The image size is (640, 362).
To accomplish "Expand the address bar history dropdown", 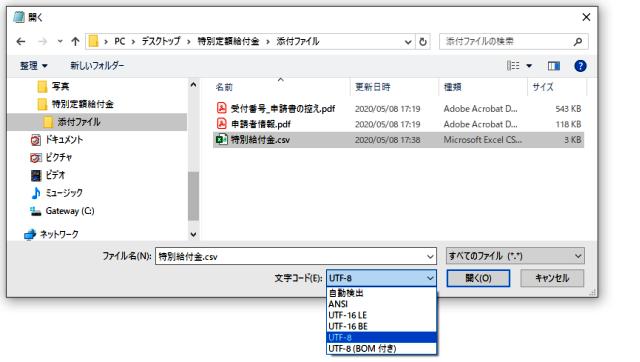I will [x=408, y=42].
